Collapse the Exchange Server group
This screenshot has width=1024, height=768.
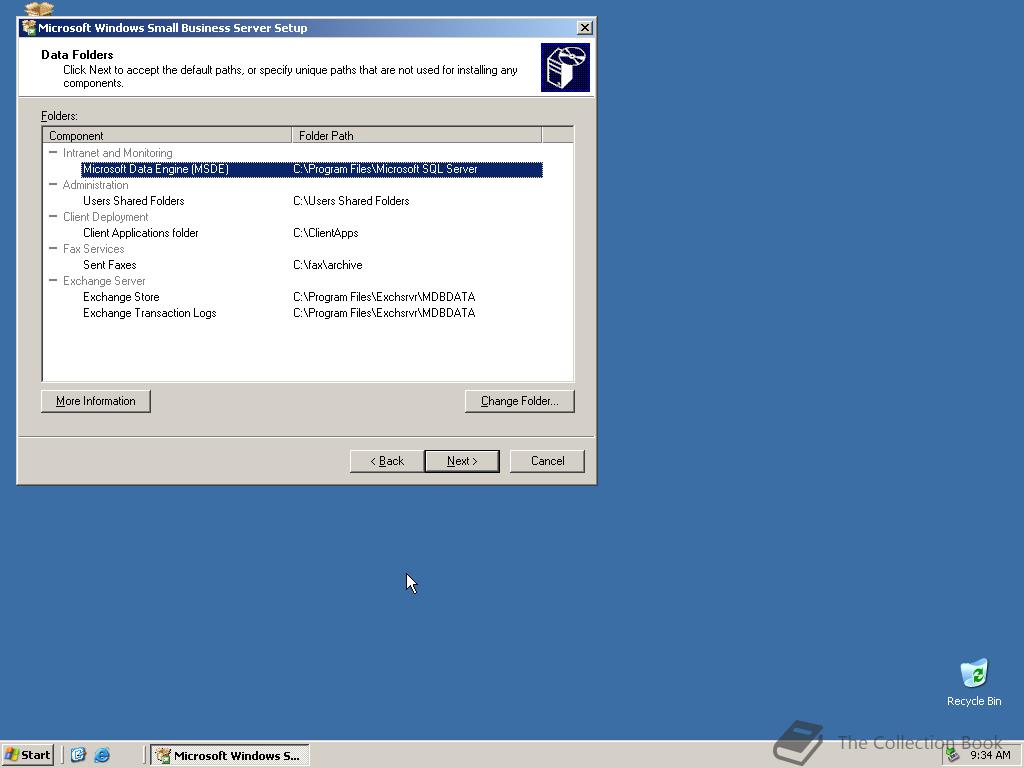click(x=53, y=280)
